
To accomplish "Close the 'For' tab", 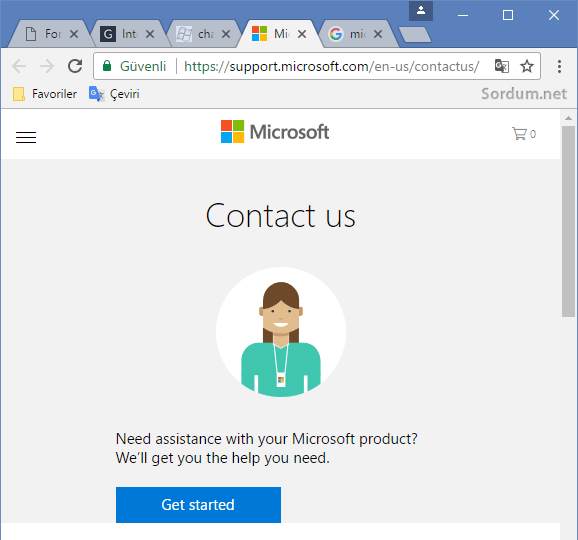I will click(74, 34).
